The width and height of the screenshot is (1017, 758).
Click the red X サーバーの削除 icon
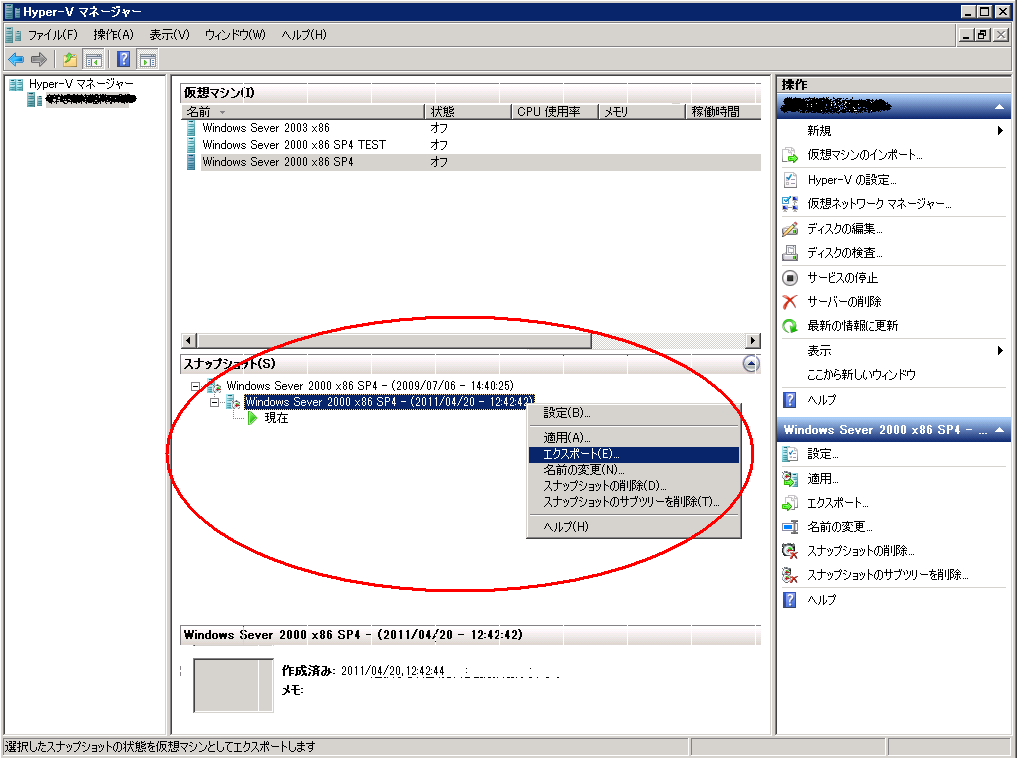point(789,302)
